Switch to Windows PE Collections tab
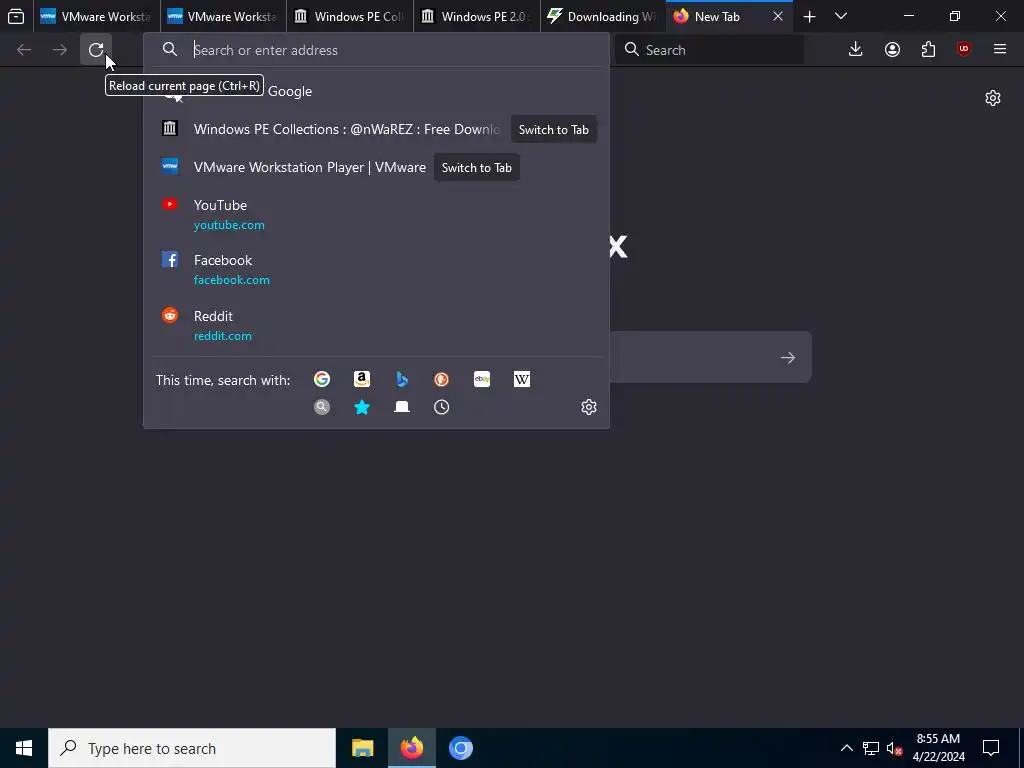 coord(349,16)
